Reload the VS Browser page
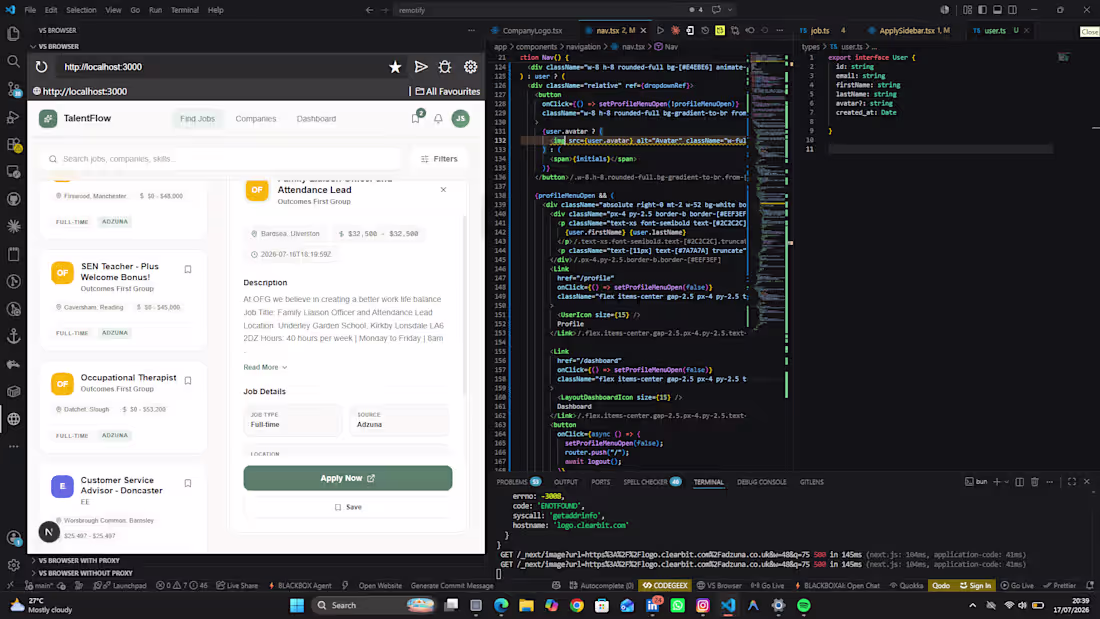Screen dimensions: 1100x619 41,67
